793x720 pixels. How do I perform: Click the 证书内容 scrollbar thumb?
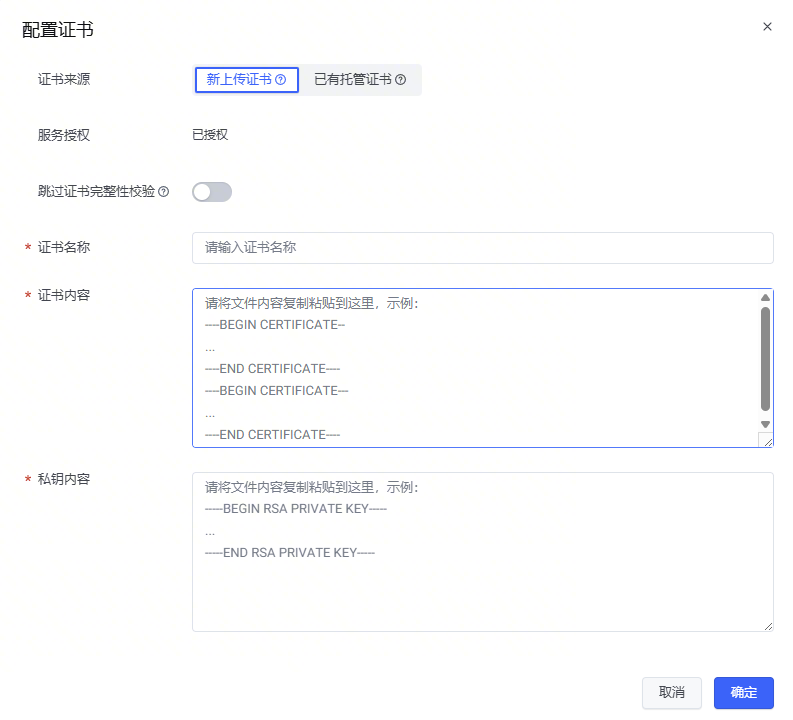tap(765, 358)
